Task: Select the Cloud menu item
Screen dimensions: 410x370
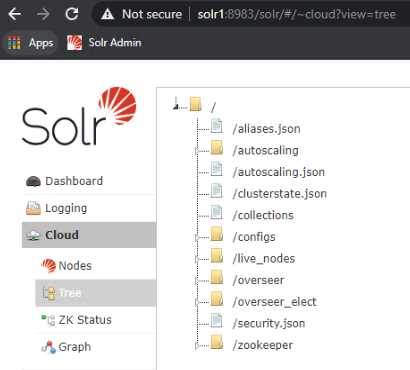Action: [89, 235]
